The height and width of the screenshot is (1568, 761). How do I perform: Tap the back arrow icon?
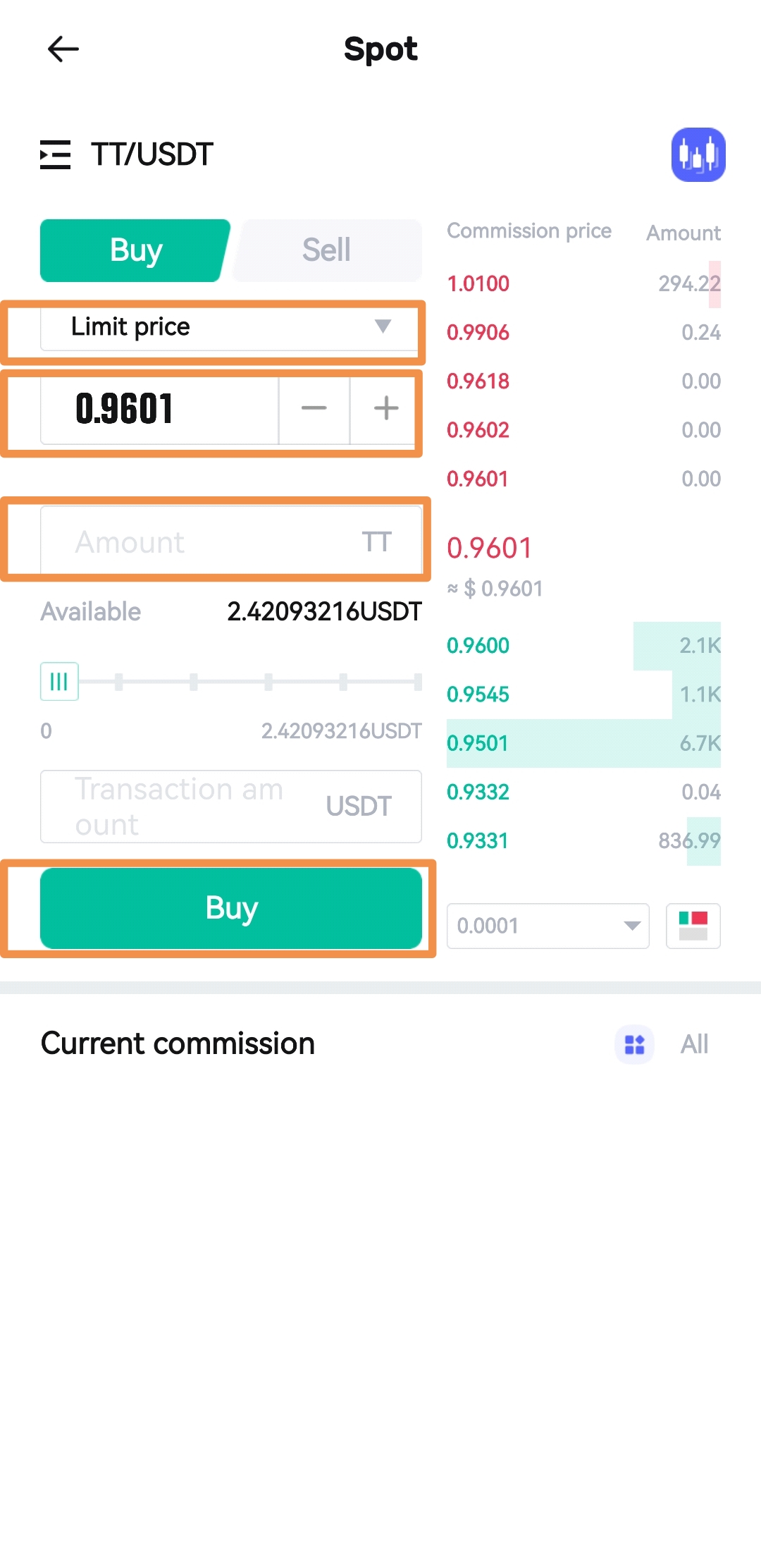point(63,49)
